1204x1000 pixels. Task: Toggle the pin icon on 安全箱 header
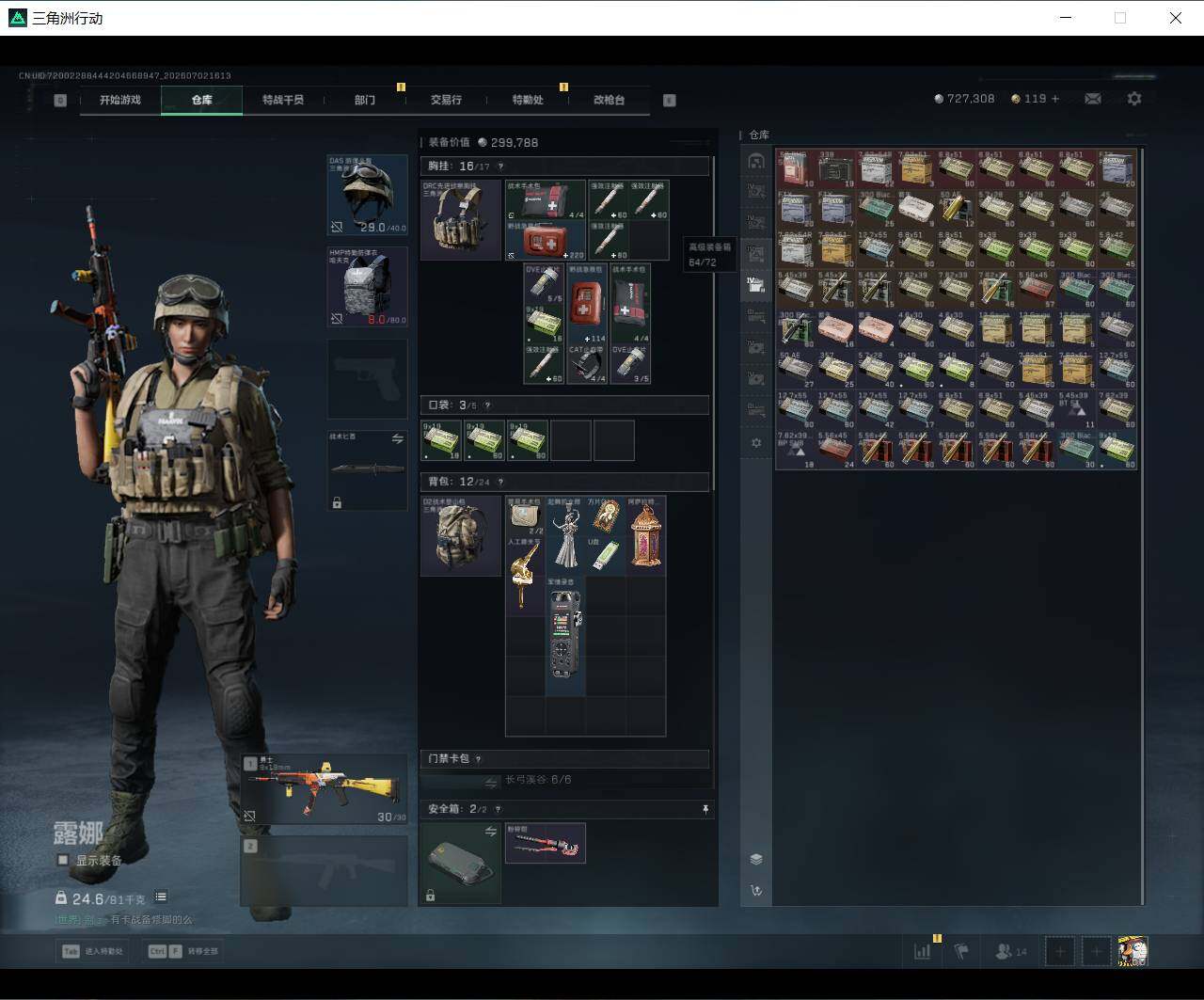coord(705,809)
